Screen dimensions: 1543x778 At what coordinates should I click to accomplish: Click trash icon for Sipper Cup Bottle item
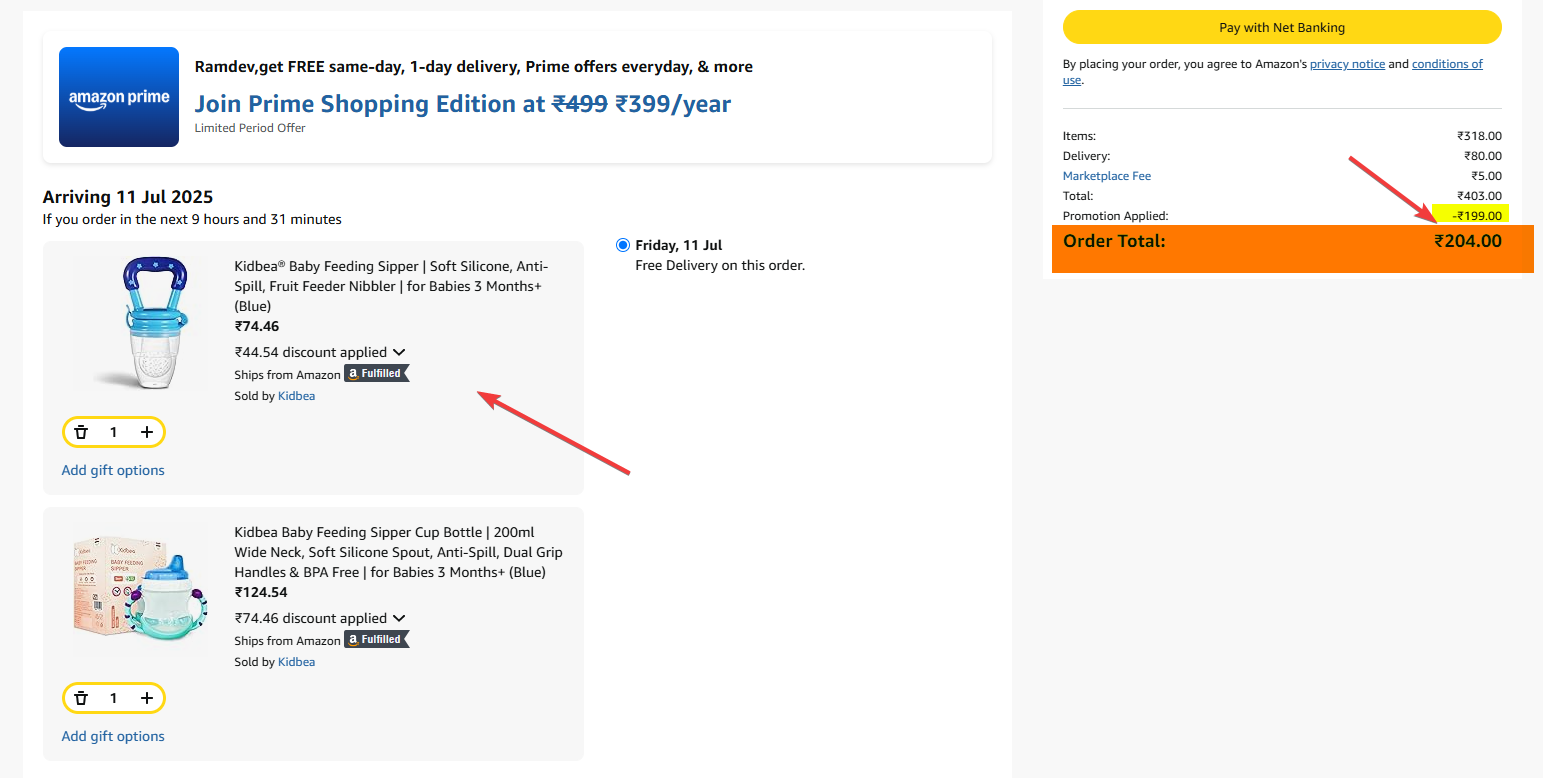click(x=81, y=698)
